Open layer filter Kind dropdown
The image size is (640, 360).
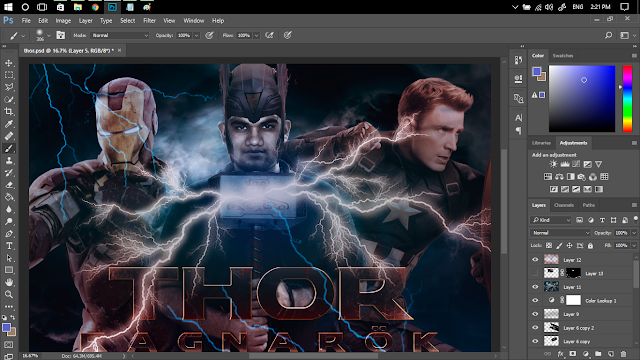click(551, 220)
